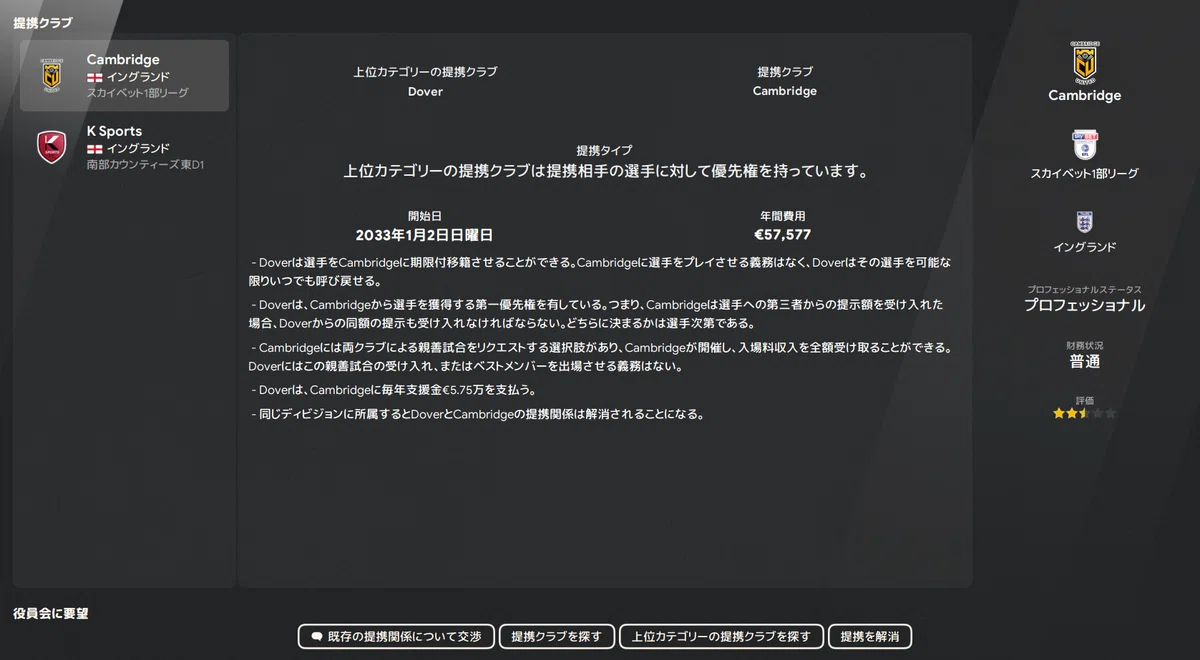Click the 役員会に要望 heading
Viewport: 1200px width, 660px height.
[51, 613]
